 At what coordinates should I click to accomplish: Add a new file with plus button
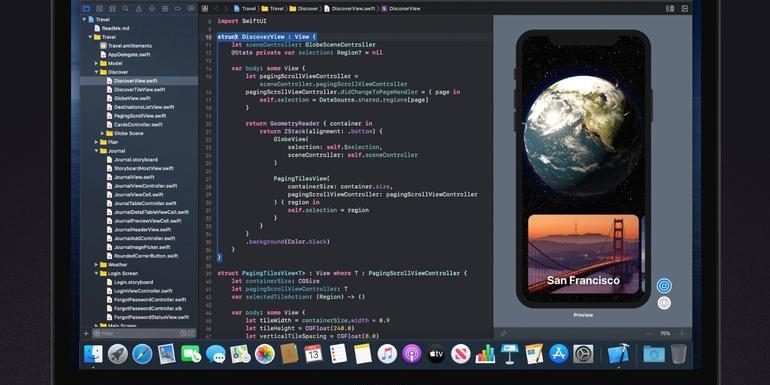tap(86, 333)
